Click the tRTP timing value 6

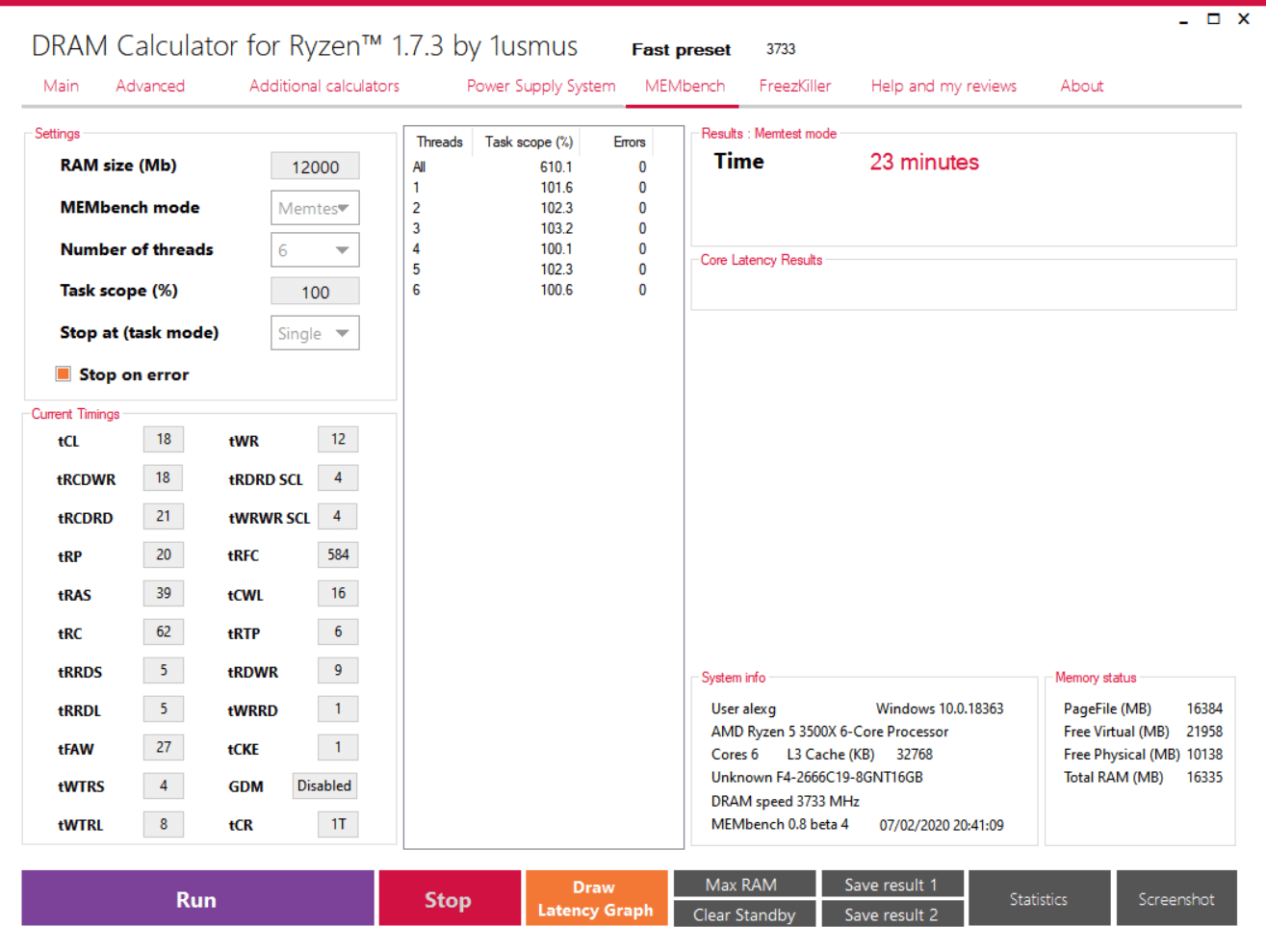click(338, 631)
